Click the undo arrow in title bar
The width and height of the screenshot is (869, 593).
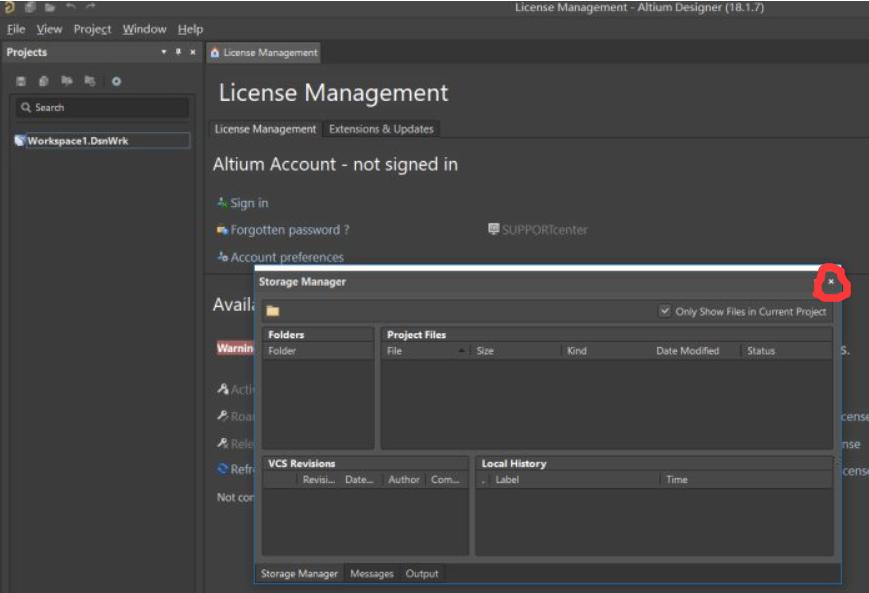tap(70, 7)
